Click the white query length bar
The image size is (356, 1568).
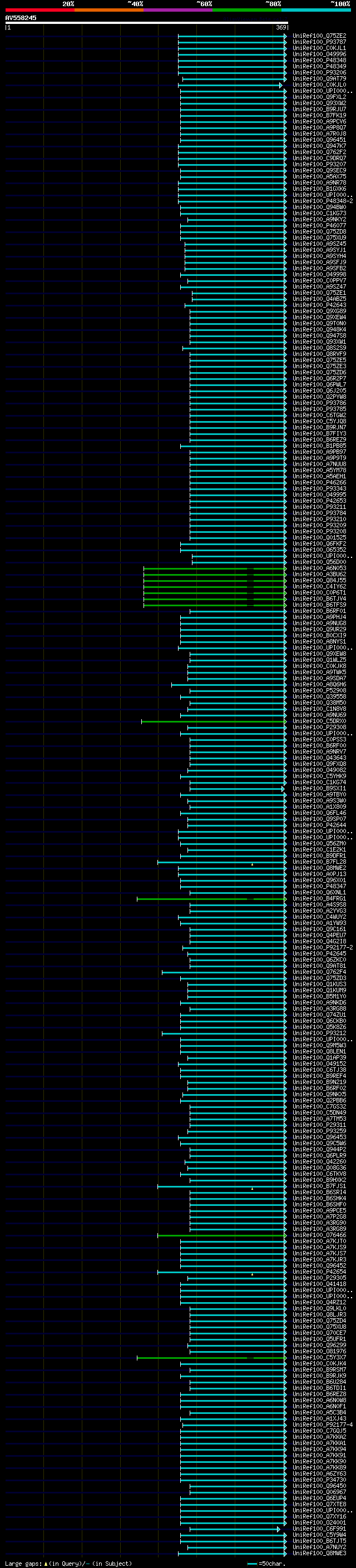point(147,22)
